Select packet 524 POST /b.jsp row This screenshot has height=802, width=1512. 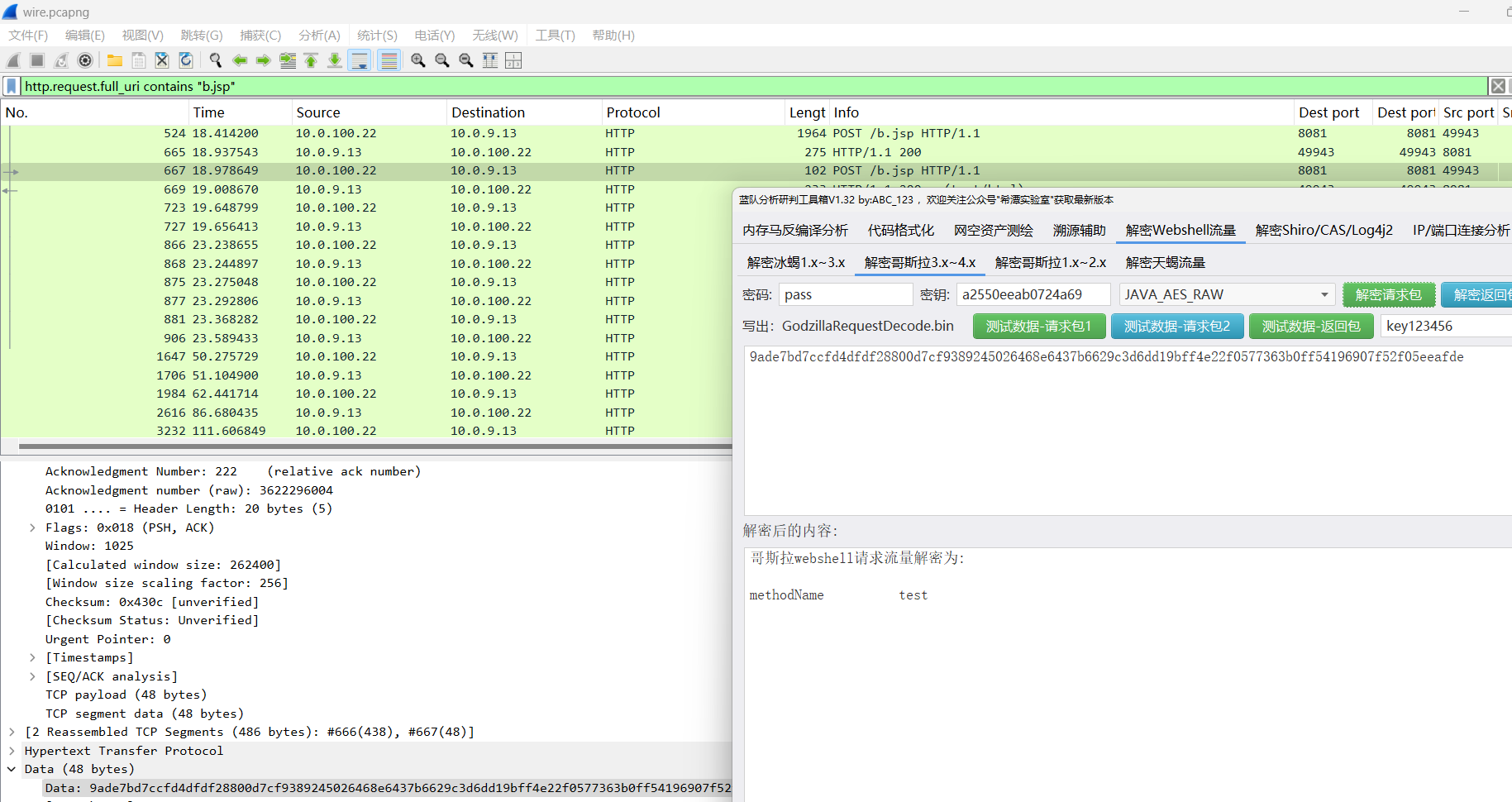click(756, 133)
